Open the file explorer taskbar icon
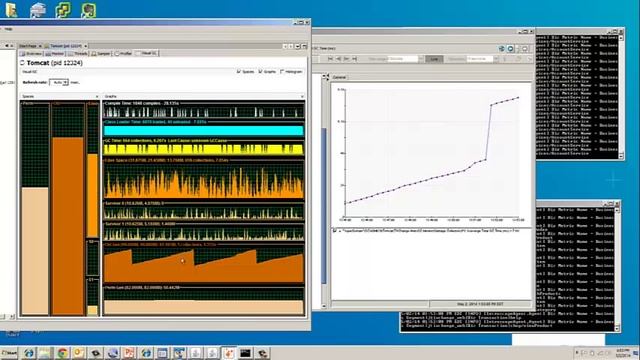The image size is (640, 360). (45, 353)
